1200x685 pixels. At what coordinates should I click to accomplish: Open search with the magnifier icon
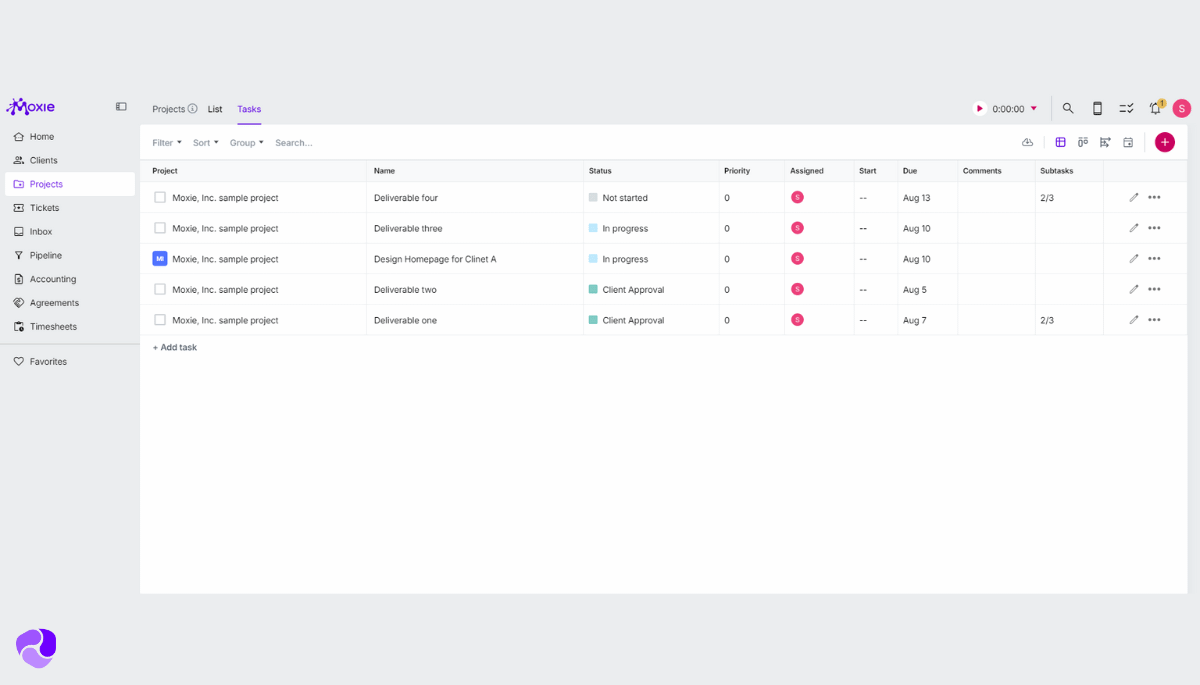1068,108
